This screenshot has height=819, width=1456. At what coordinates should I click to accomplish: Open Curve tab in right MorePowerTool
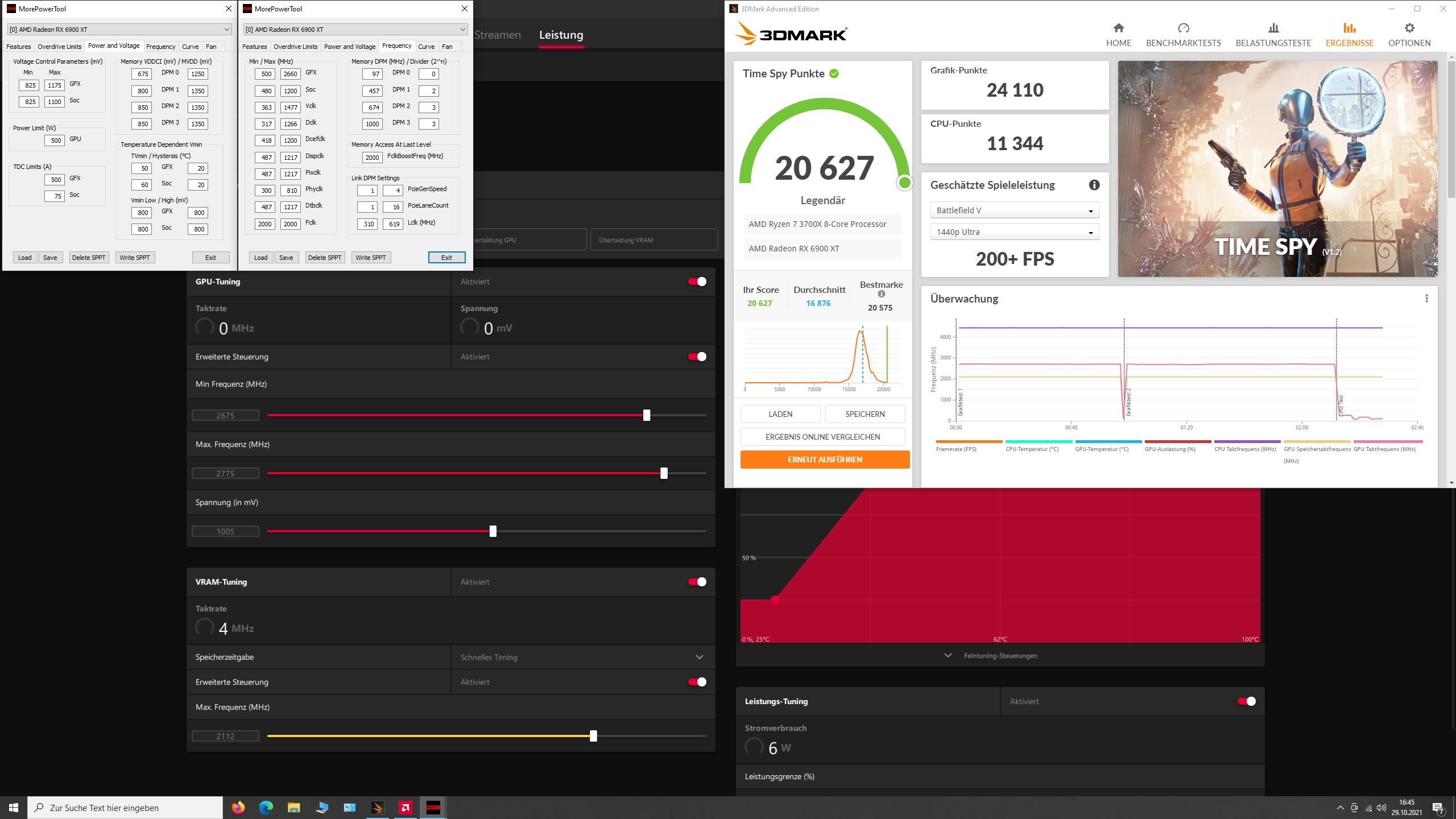(x=426, y=47)
